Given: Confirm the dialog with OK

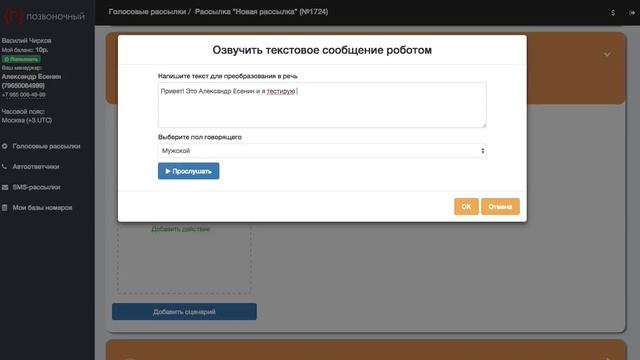Looking at the screenshot, I should tap(466, 207).
